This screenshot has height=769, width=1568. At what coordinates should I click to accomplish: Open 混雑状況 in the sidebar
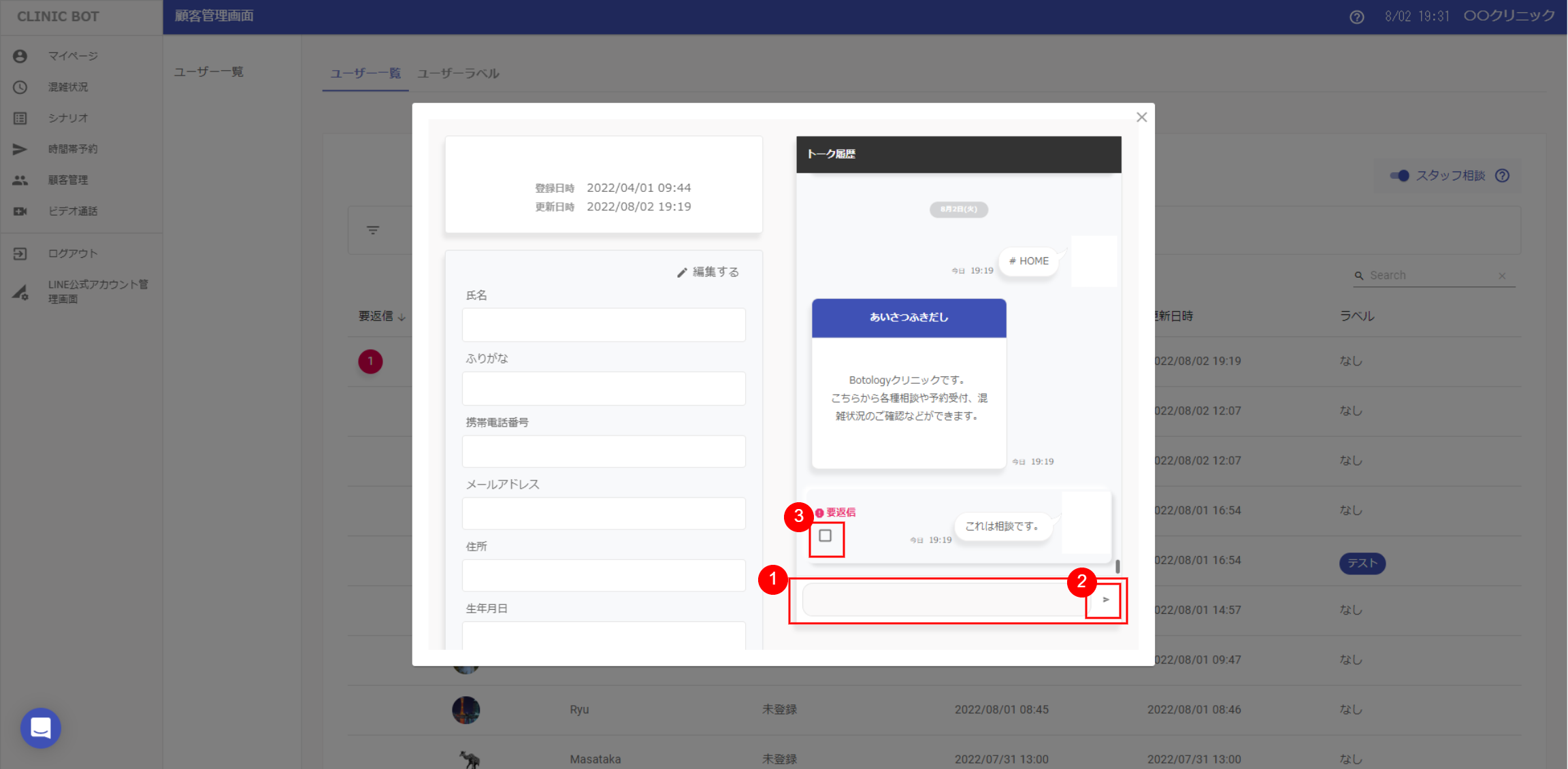(68, 87)
